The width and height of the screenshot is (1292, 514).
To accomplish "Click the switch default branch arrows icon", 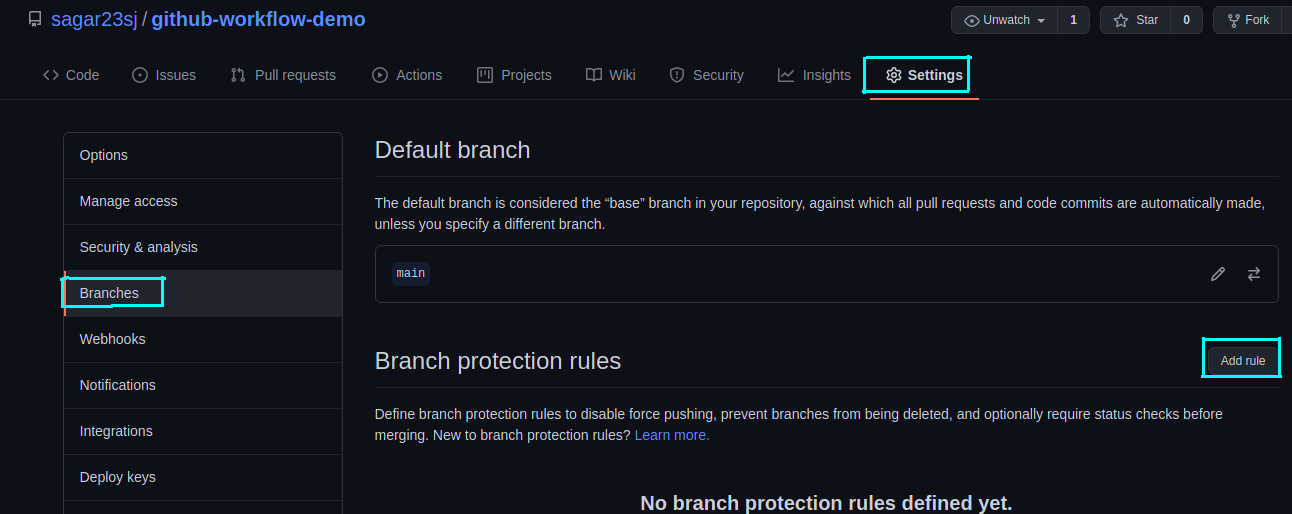I will point(1253,274).
